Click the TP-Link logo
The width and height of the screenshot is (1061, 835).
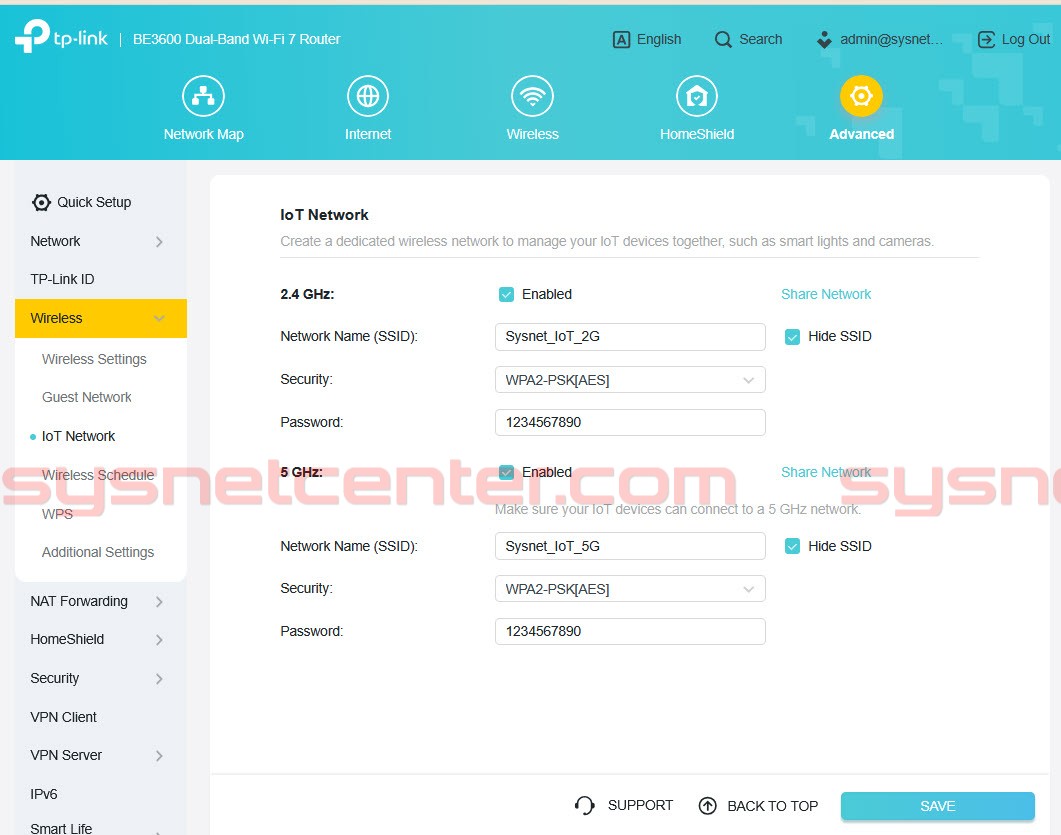tap(61, 36)
